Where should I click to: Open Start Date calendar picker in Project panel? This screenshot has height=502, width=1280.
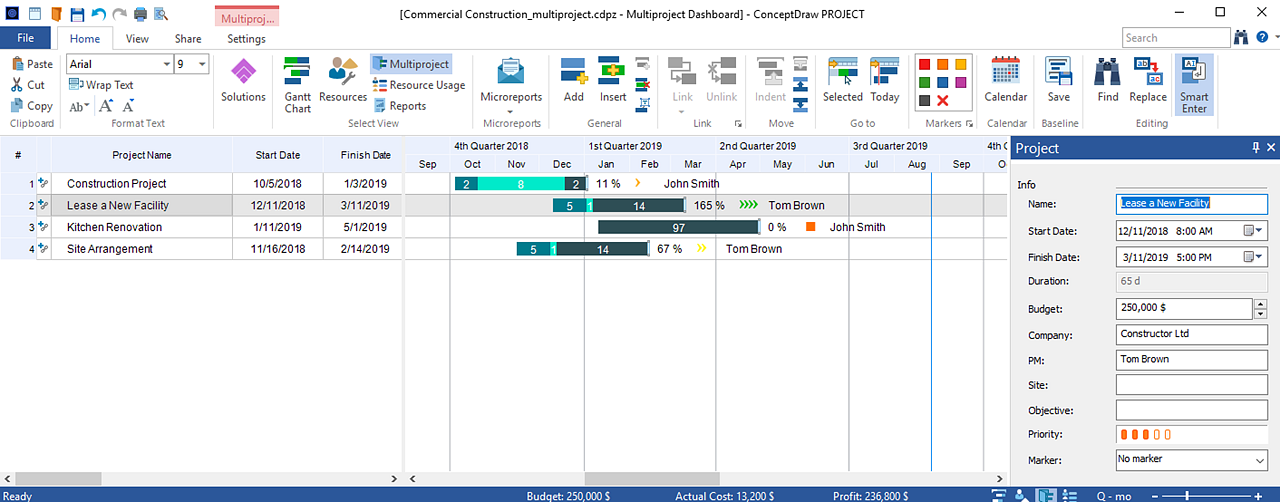coord(1253,230)
